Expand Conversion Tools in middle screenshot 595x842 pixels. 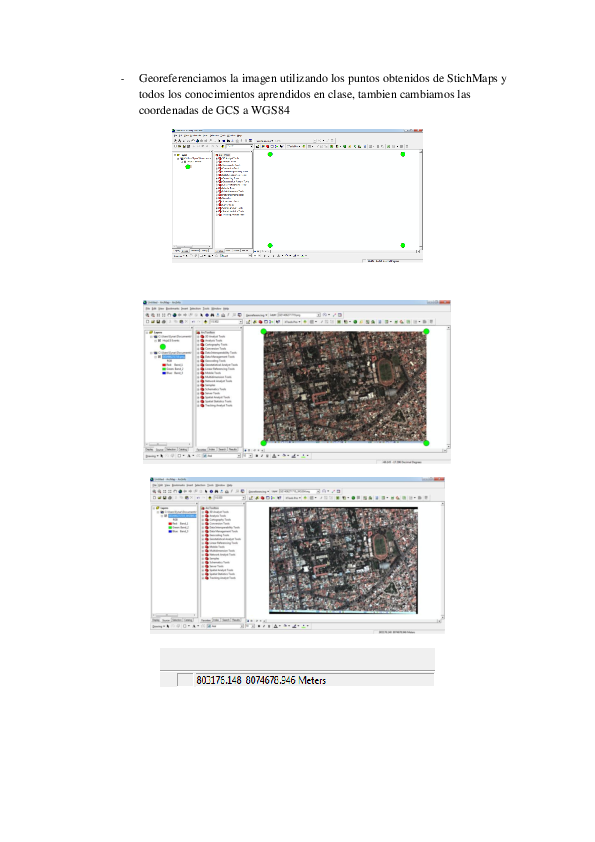(x=198, y=349)
